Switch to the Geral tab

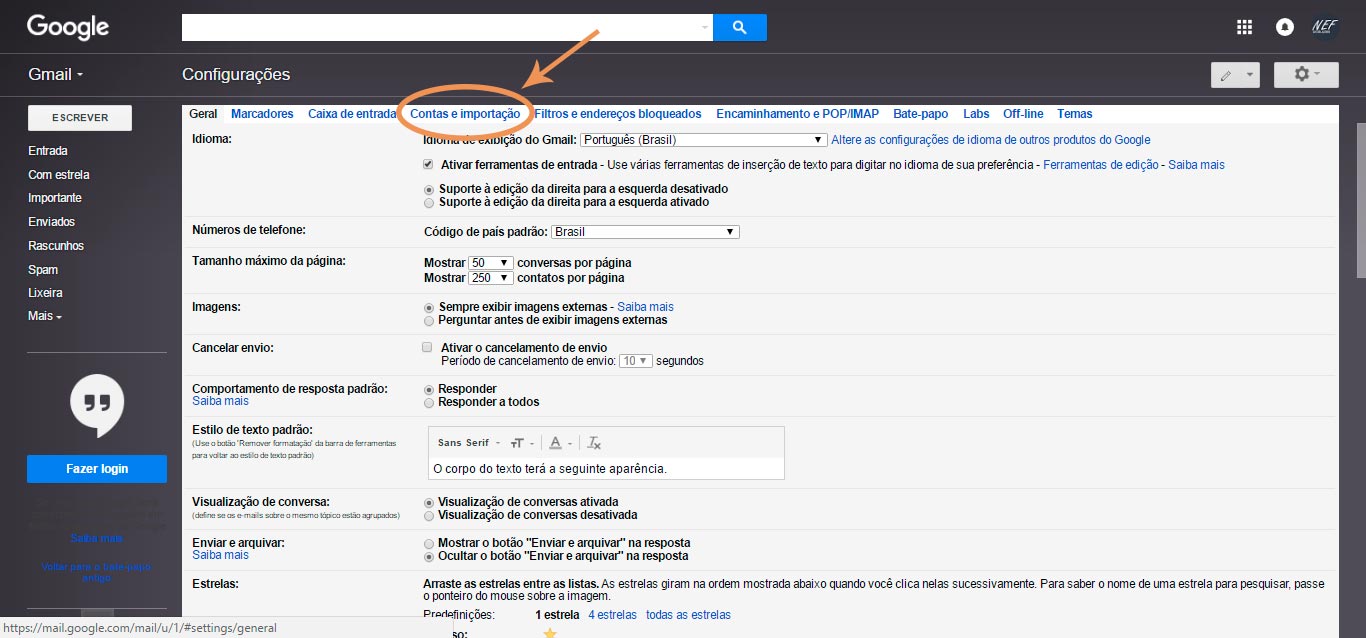[203, 114]
